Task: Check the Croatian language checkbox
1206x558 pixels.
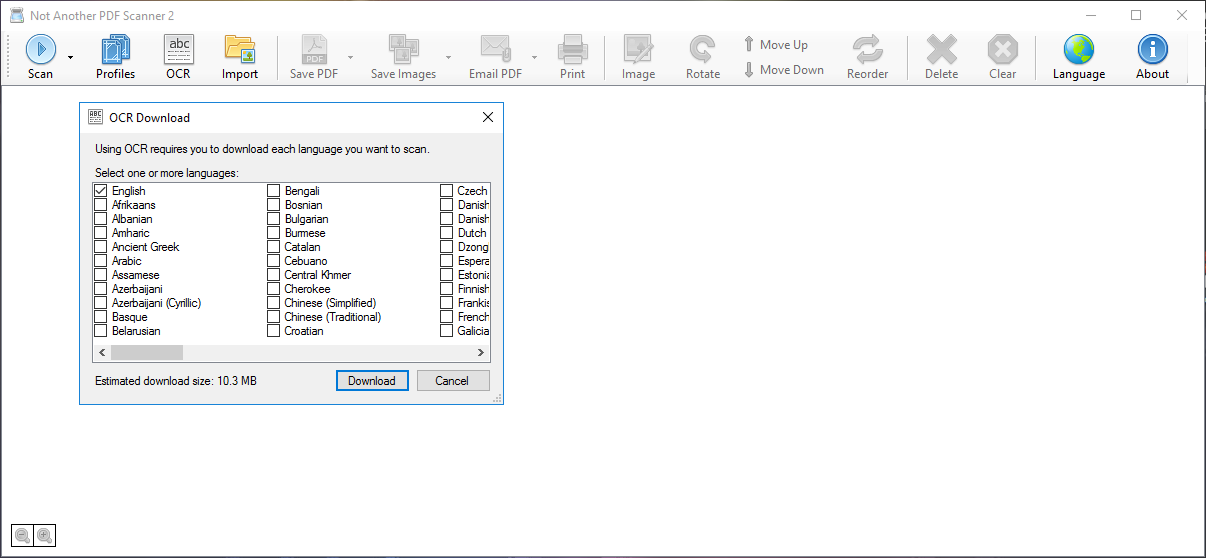Action: (x=273, y=330)
